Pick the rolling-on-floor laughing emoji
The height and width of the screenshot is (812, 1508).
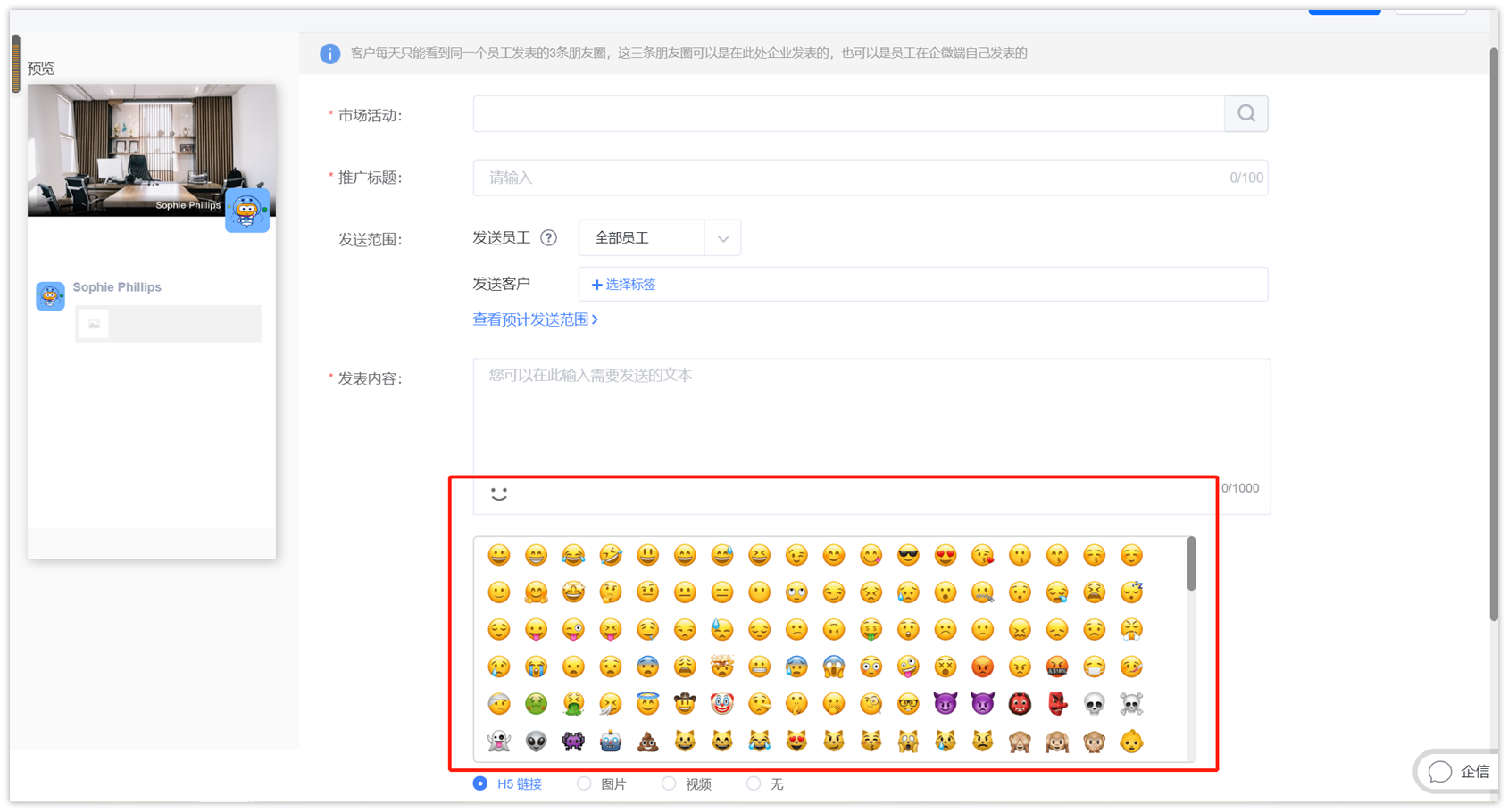tap(611, 556)
